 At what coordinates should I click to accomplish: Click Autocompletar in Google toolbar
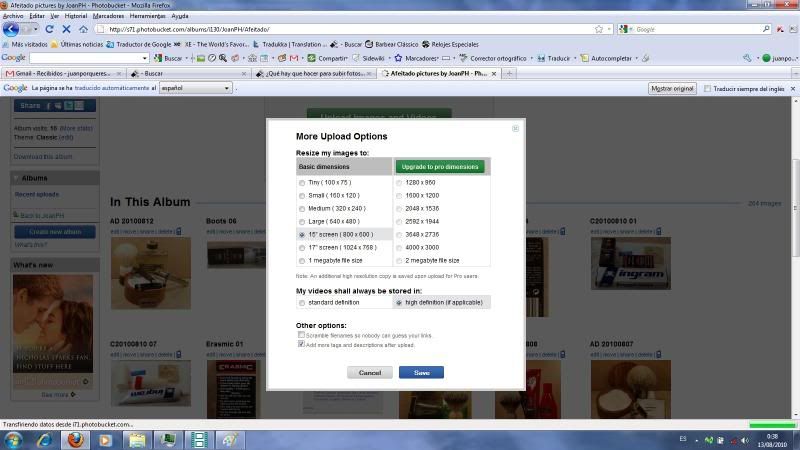click(606, 58)
